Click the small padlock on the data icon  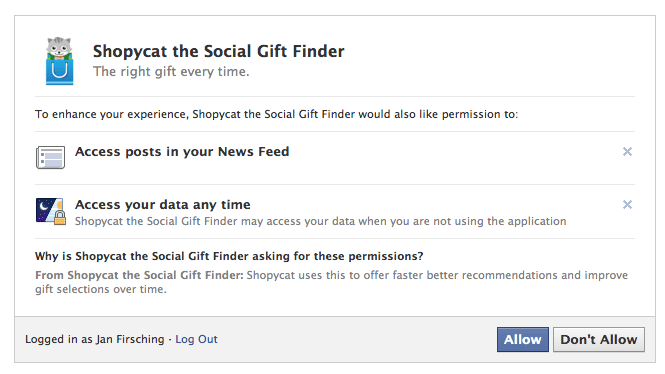click(60, 218)
